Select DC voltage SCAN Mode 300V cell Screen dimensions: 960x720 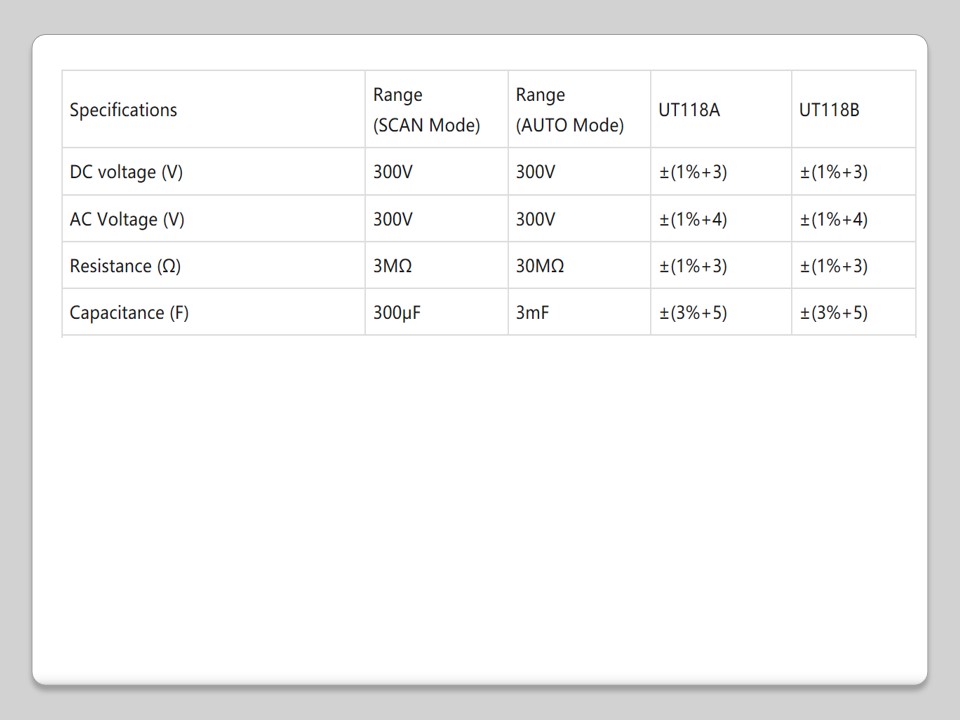point(393,172)
